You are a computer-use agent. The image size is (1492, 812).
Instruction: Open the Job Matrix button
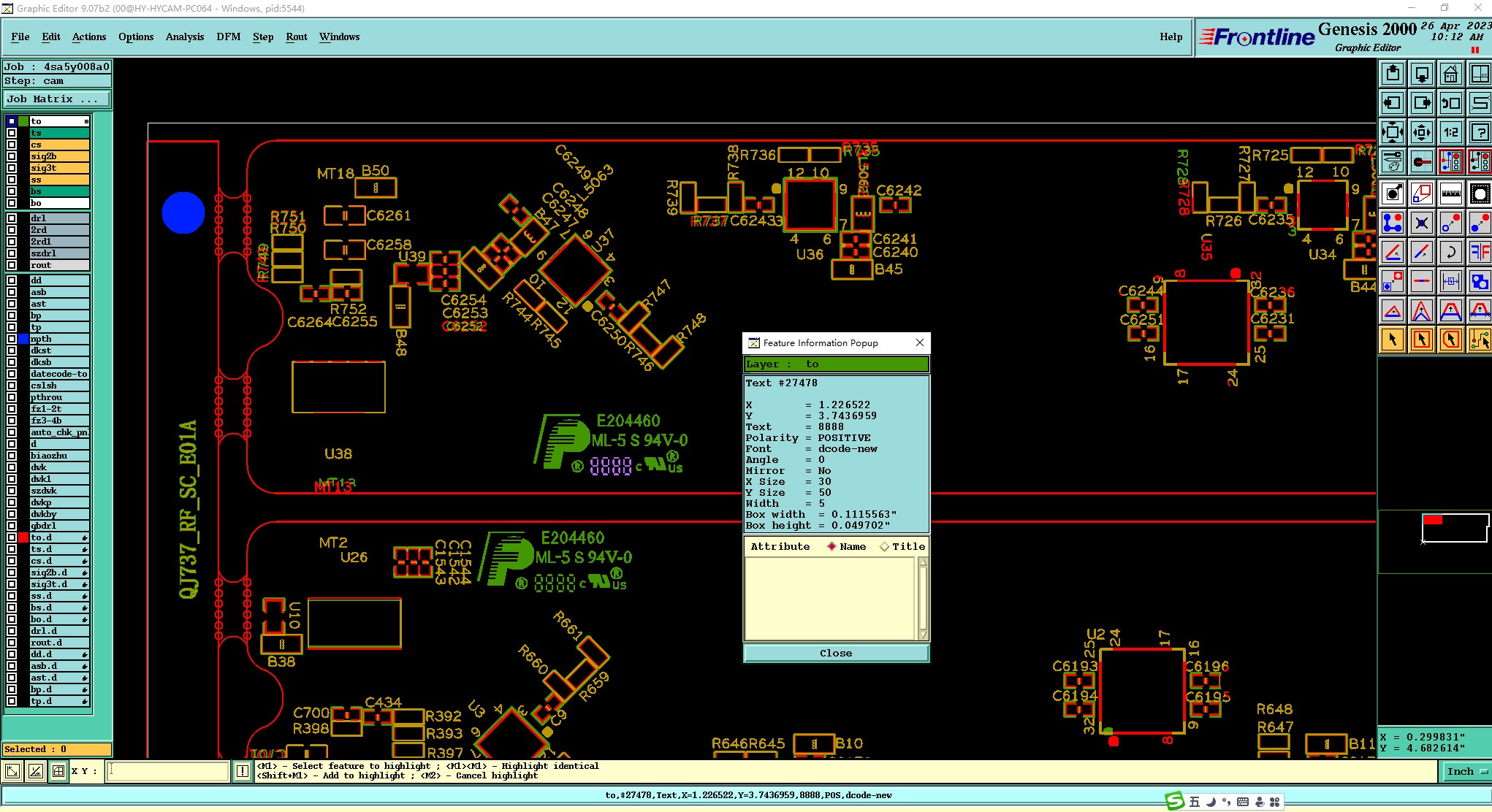click(x=57, y=99)
